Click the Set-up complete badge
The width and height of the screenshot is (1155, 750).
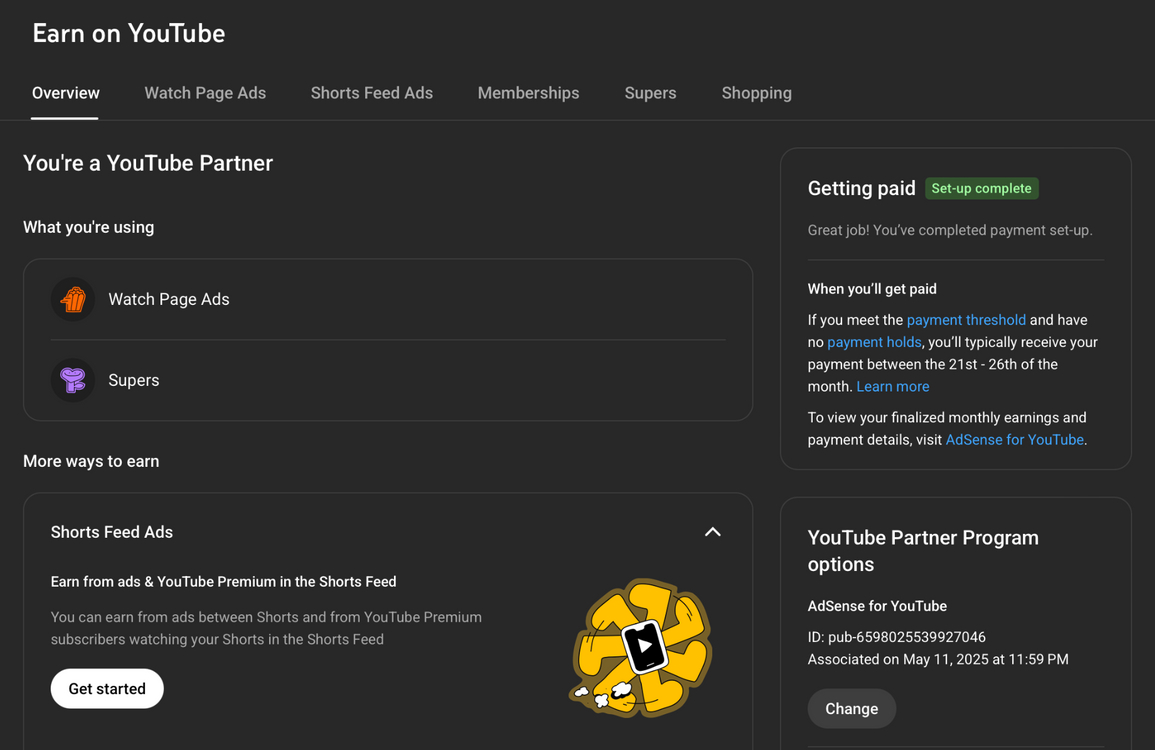pyautogui.click(x=981, y=188)
